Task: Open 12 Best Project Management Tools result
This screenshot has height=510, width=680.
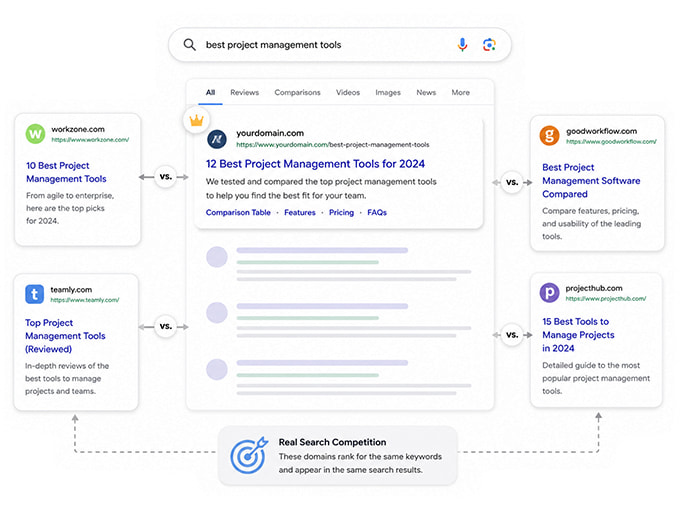Action: (x=315, y=164)
